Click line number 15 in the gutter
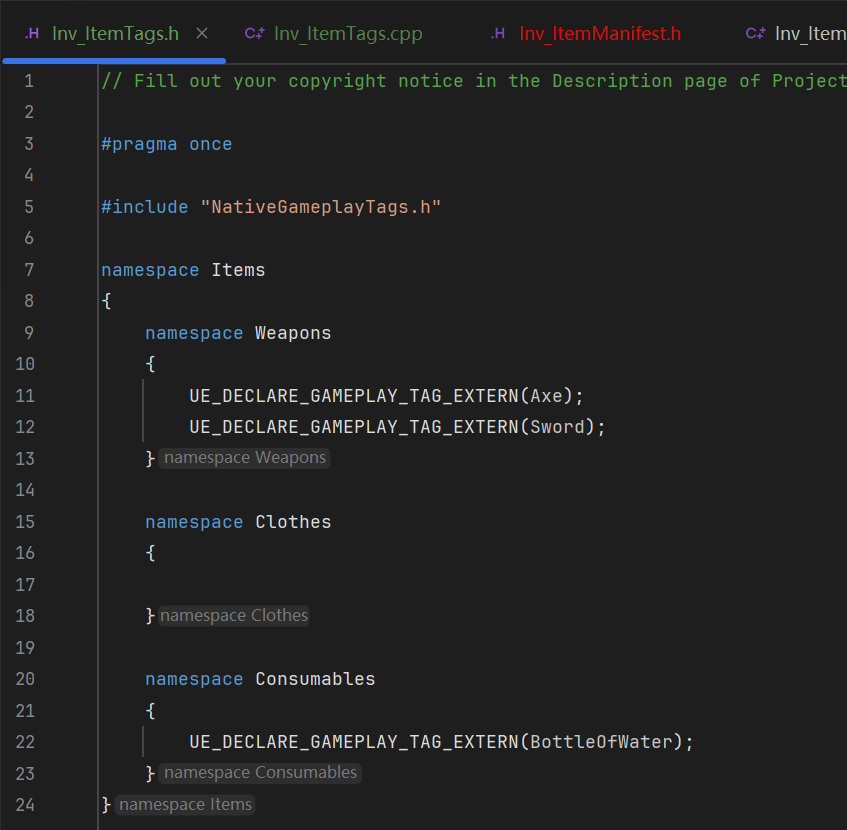847x830 pixels. (x=25, y=522)
